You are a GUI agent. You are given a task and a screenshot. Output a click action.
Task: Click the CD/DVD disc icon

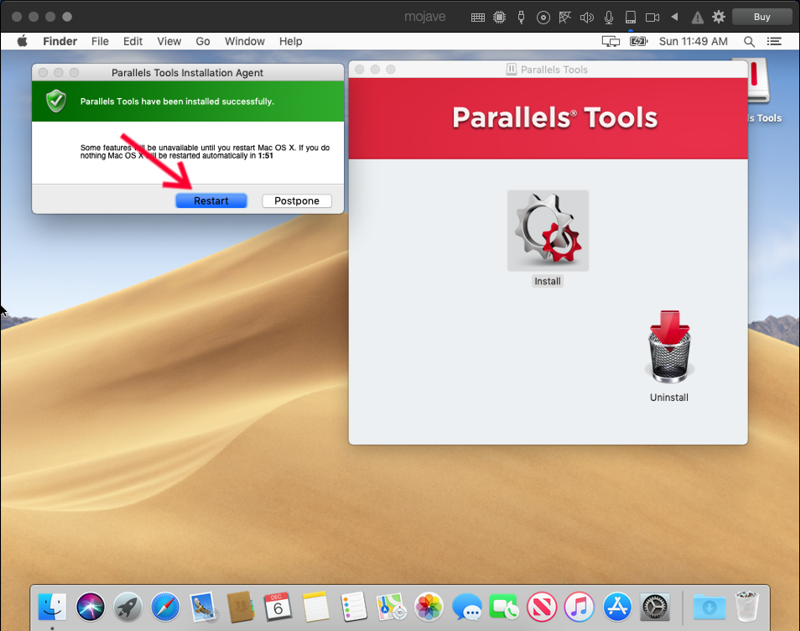pyautogui.click(x=543, y=17)
